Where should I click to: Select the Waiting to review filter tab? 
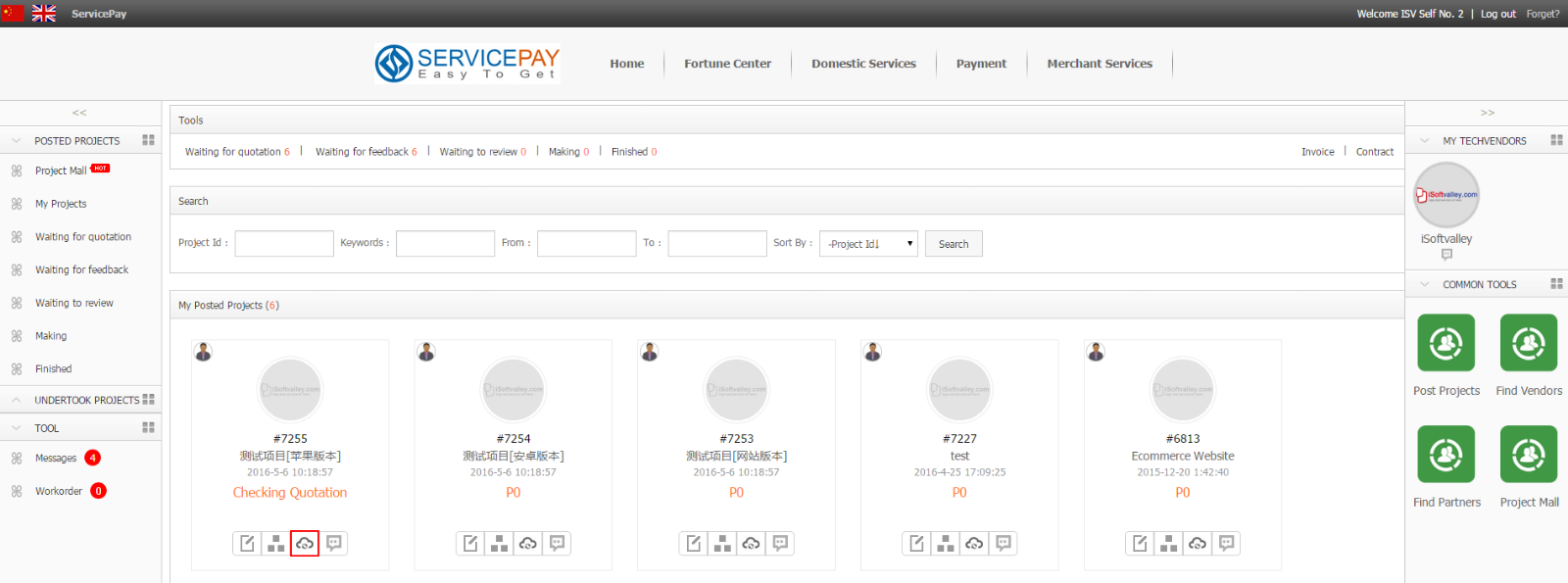[483, 152]
